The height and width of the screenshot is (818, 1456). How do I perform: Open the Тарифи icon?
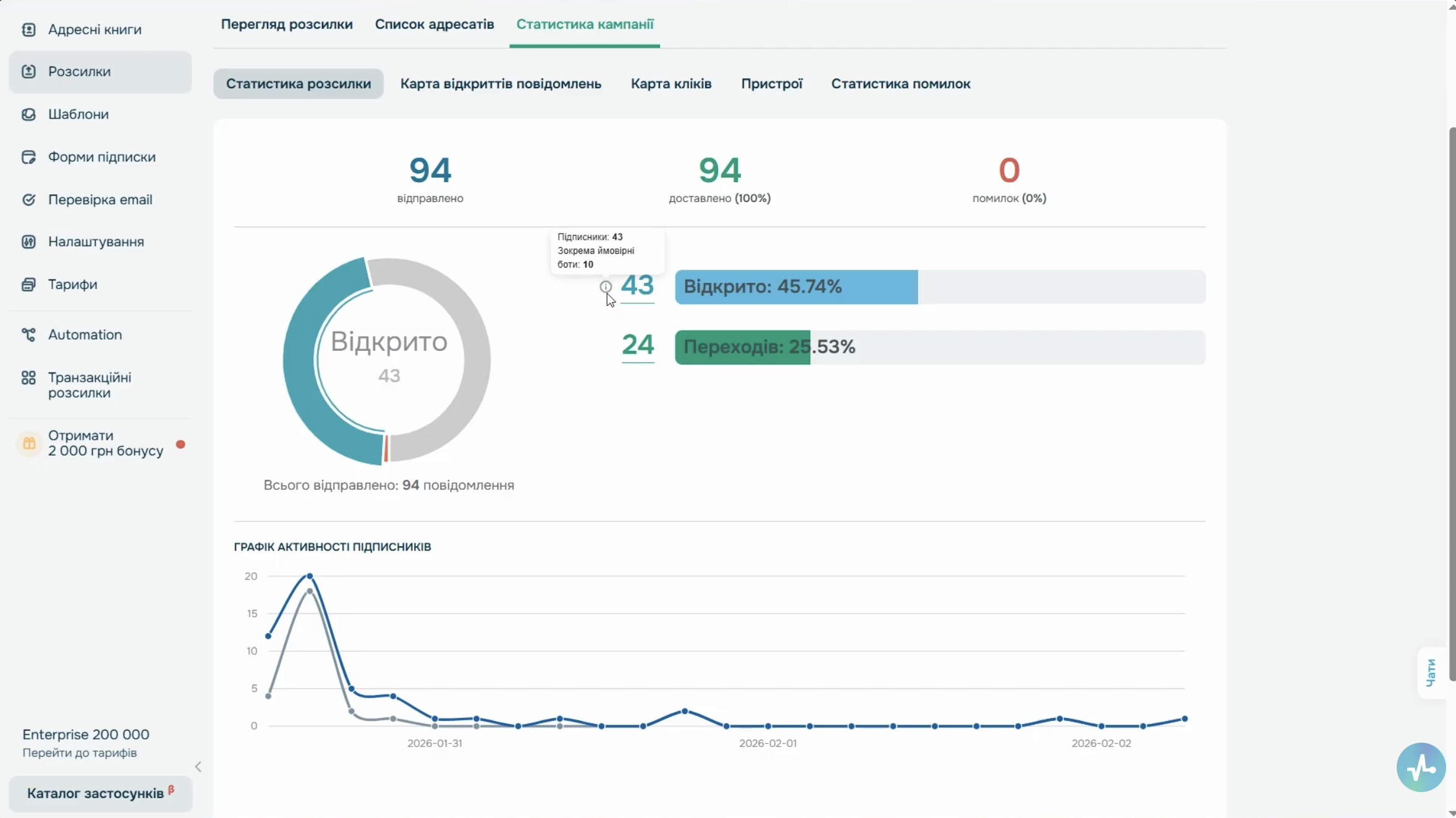28,284
